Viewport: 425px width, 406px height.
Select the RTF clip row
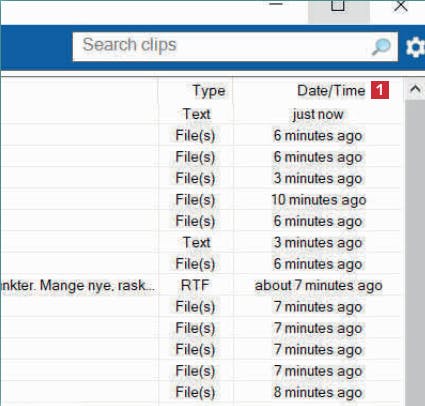[x=200, y=285]
